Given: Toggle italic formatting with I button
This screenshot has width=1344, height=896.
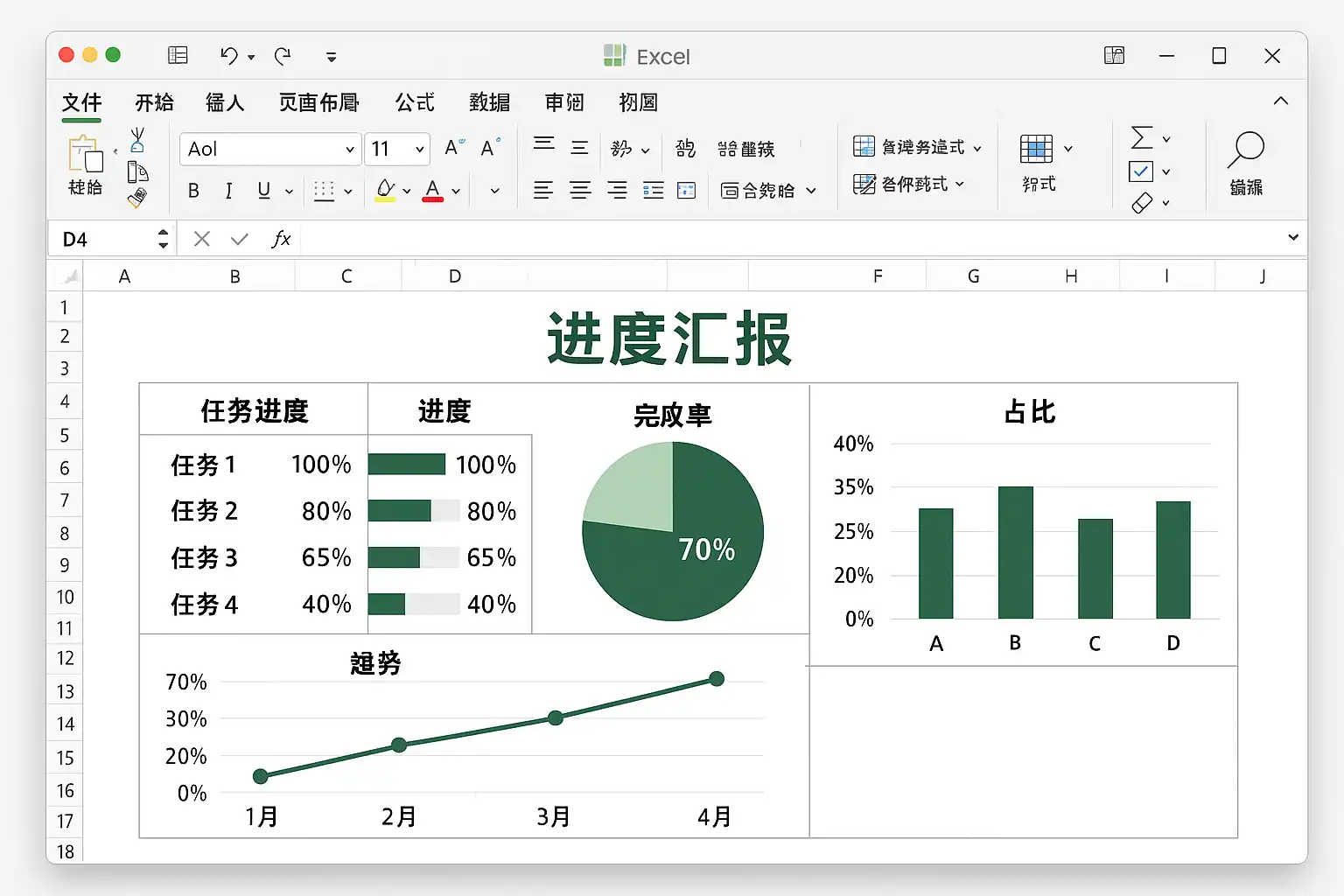Looking at the screenshot, I should point(228,191).
